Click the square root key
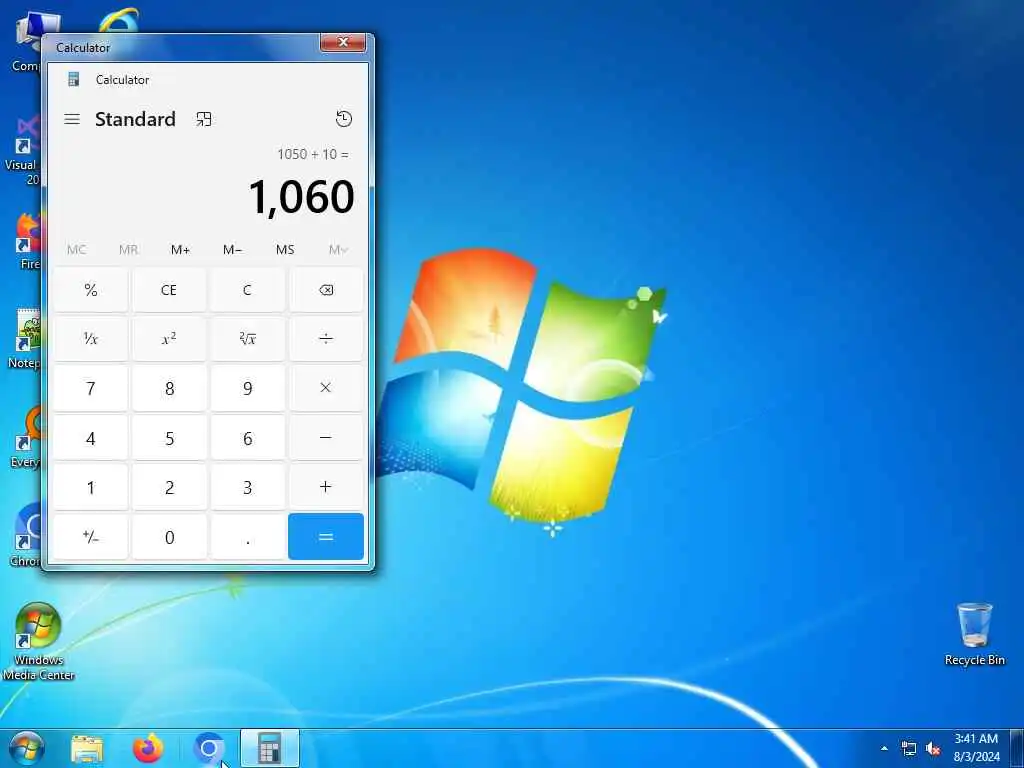 pyautogui.click(x=248, y=339)
